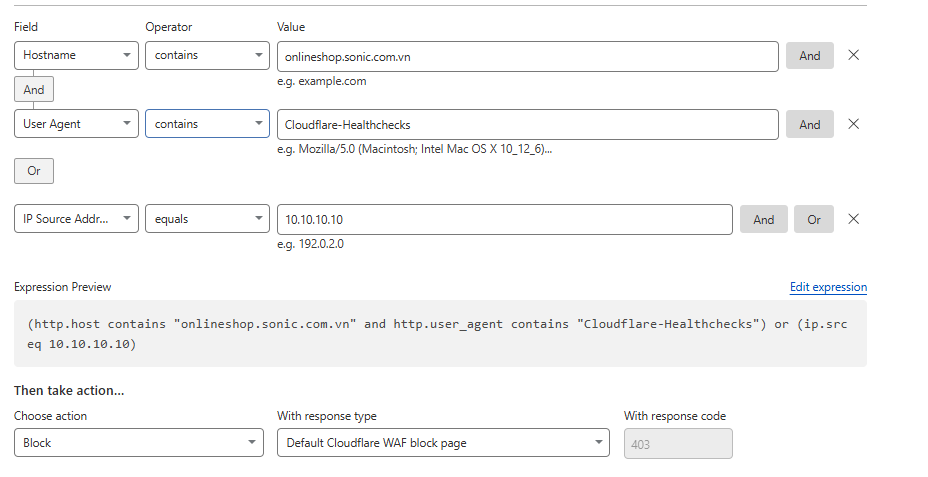
Task: Click And button beside the hostname value
Action: (x=809, y=56)
